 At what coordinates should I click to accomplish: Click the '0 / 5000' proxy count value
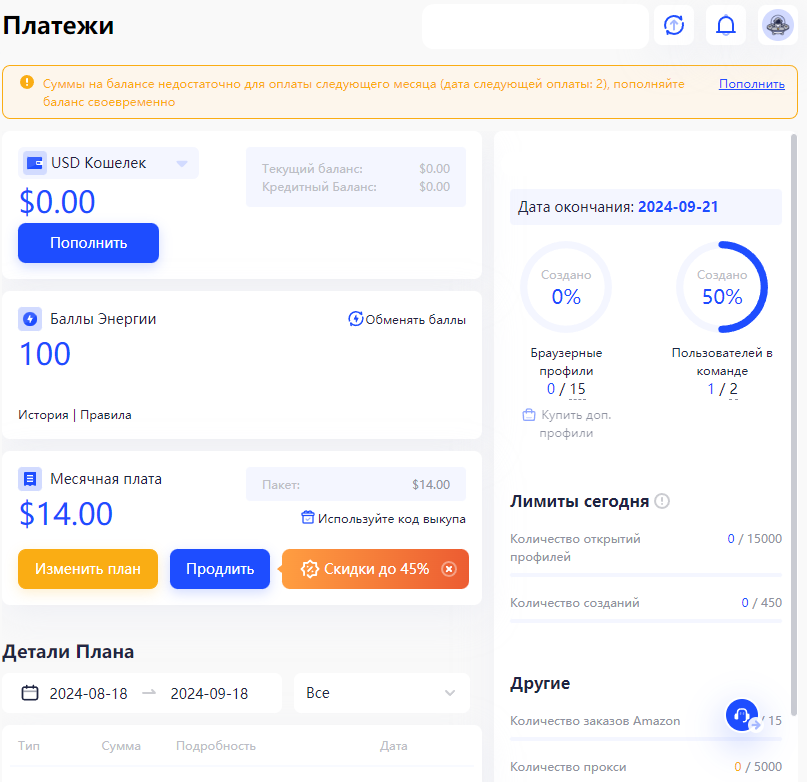point(758,767)
